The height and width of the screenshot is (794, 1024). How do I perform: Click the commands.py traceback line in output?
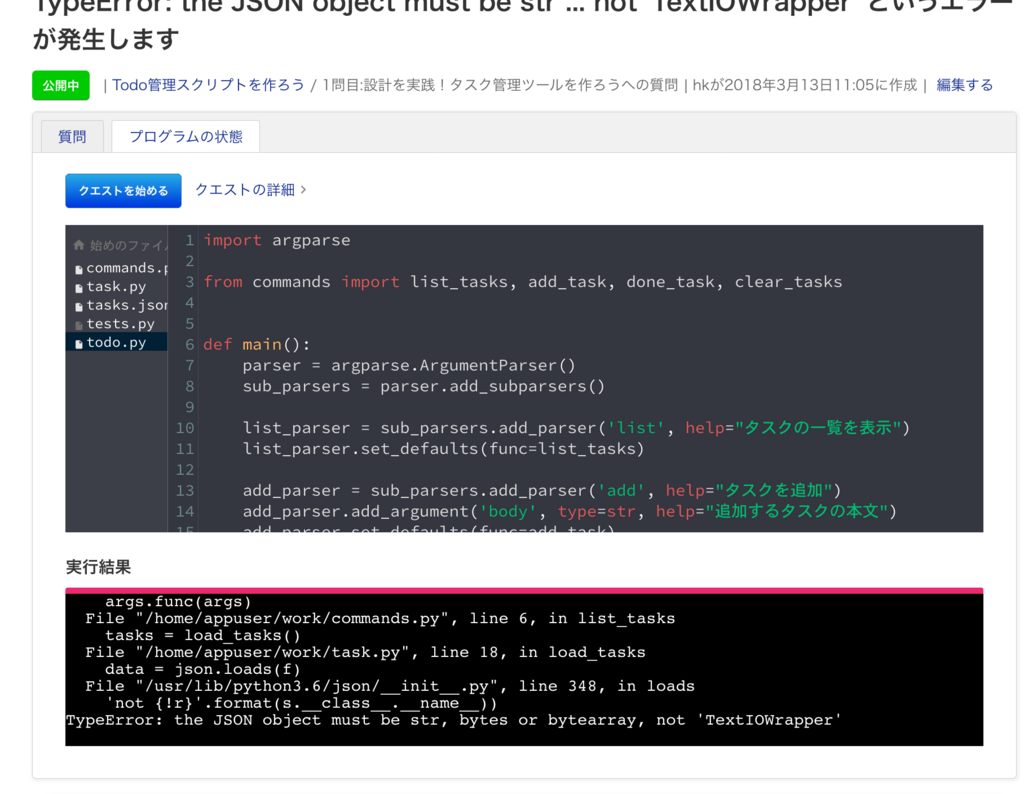(x=380, y=618)
